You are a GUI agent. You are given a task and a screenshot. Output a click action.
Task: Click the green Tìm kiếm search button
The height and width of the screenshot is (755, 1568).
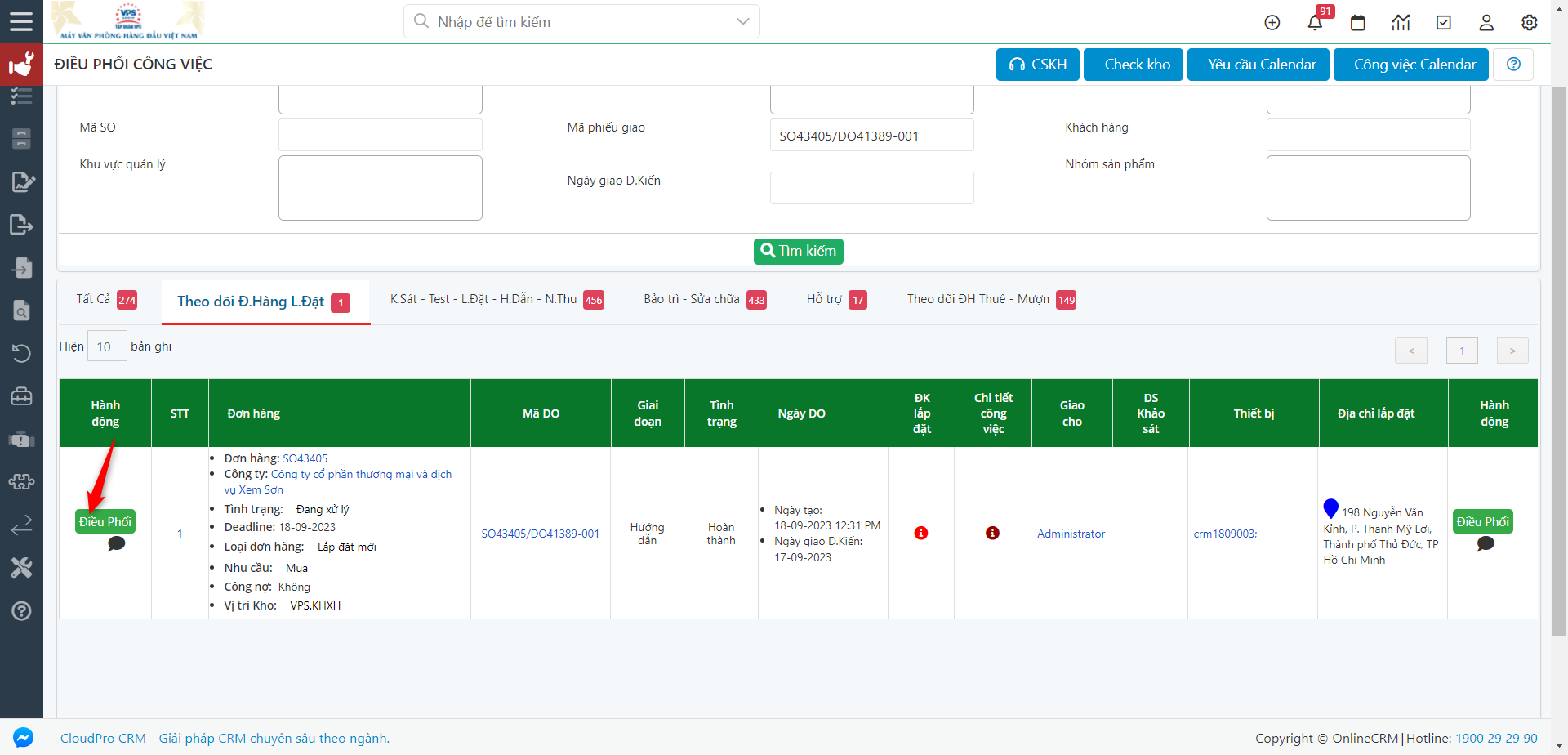(799, 251)
